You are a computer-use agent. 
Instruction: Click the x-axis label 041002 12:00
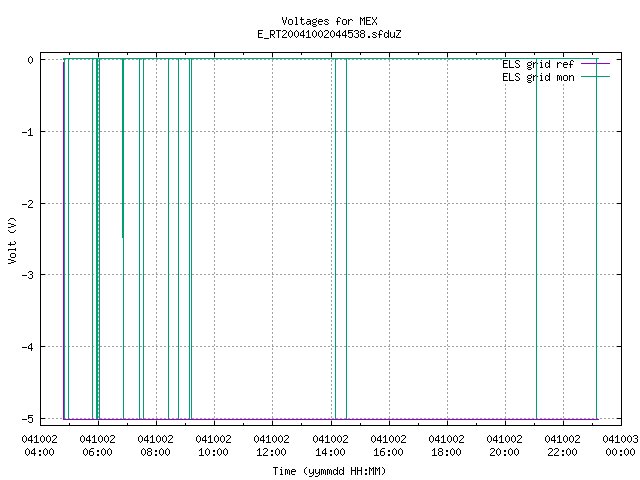[271, 446]
